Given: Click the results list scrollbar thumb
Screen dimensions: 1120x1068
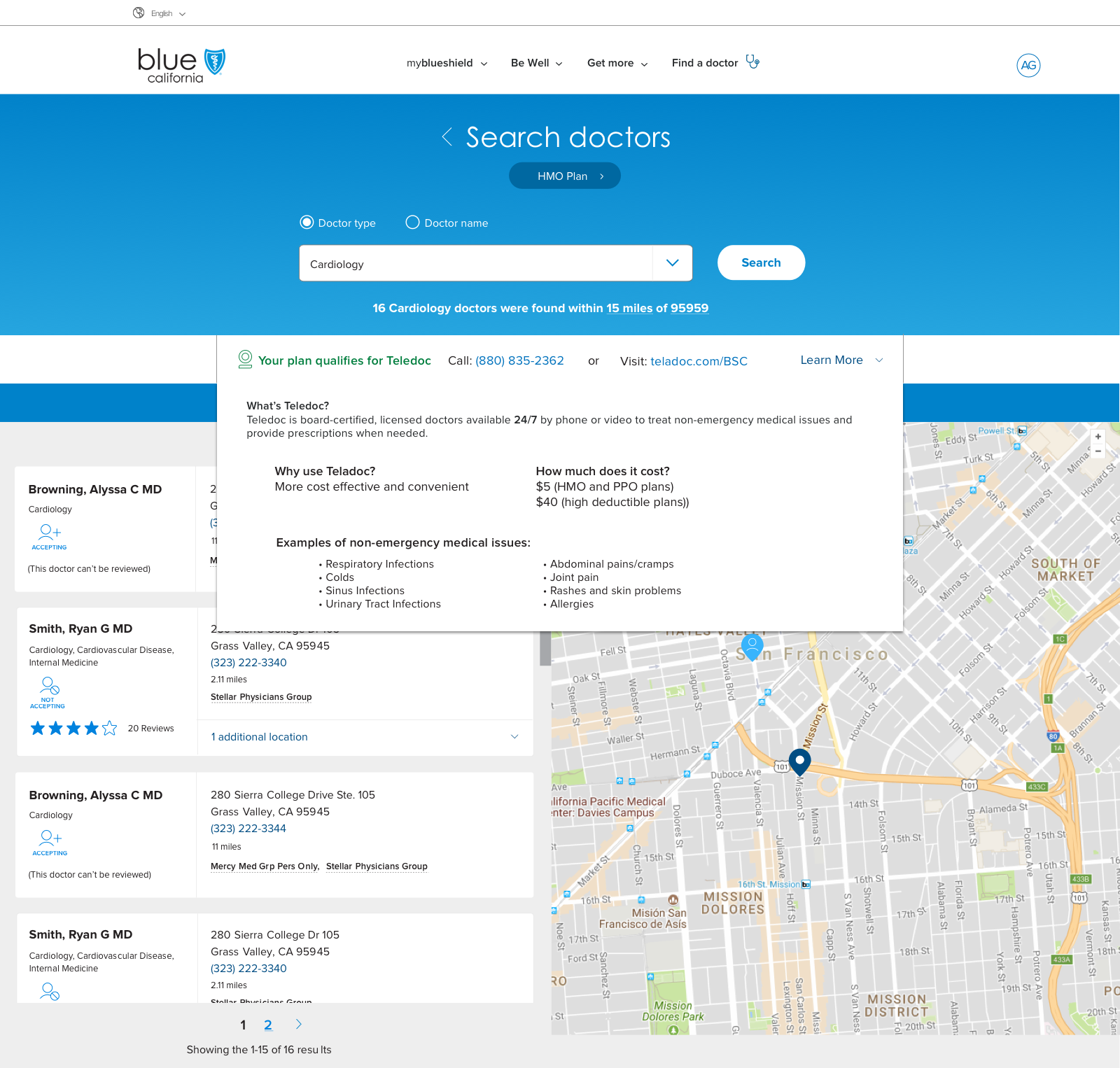Looking at the screenshot, I should coord(545,648).
